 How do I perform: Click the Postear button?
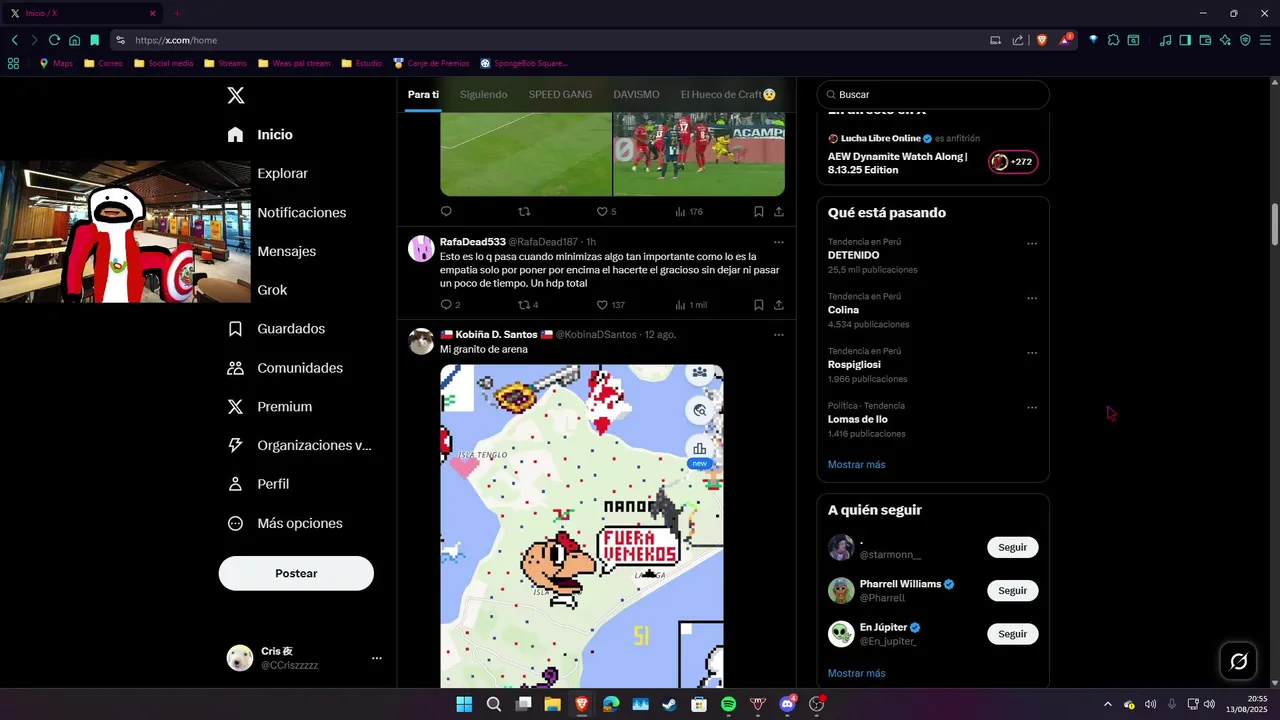pos(296,573)
